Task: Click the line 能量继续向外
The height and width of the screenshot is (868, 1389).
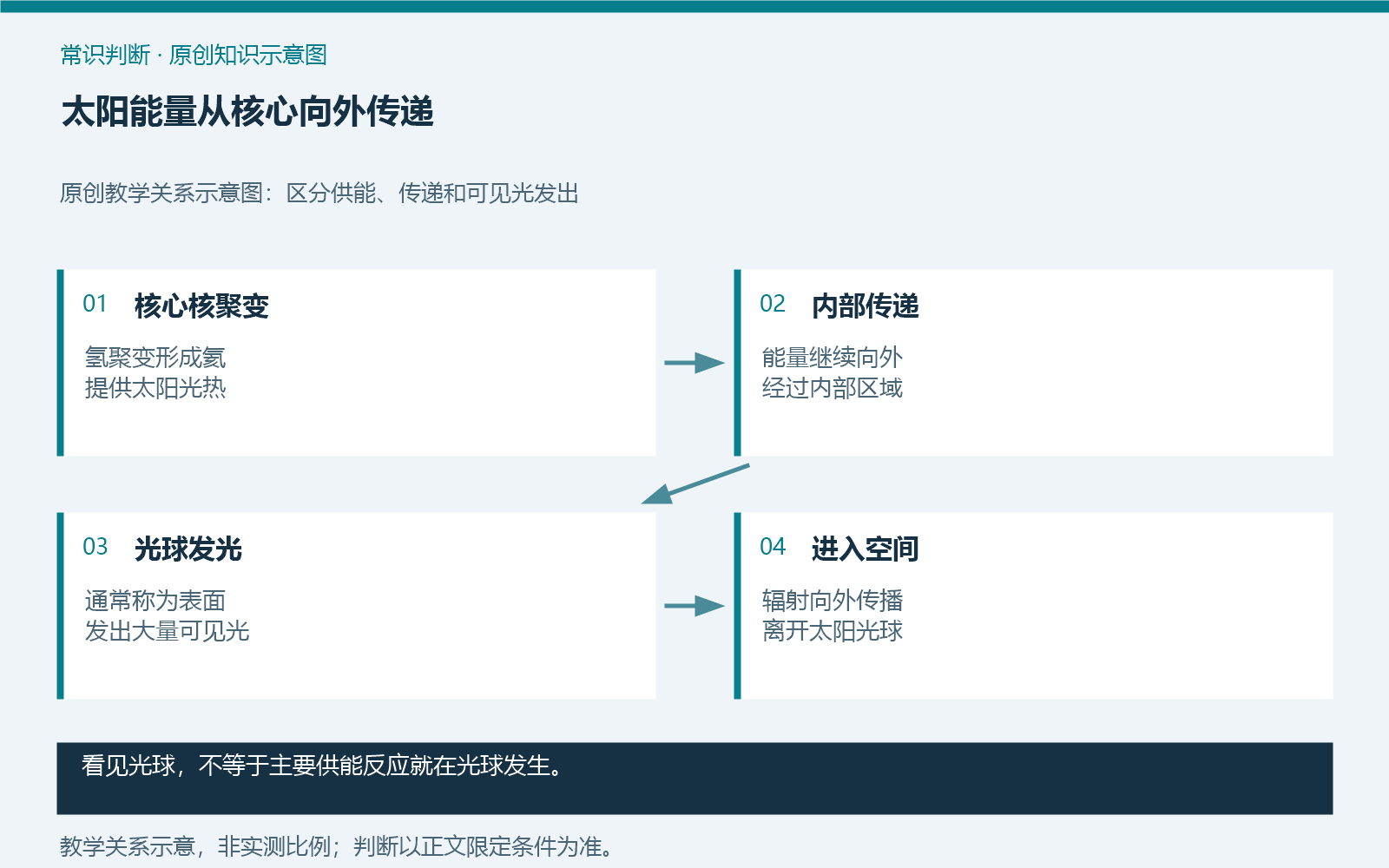Action: coord(833,358)
